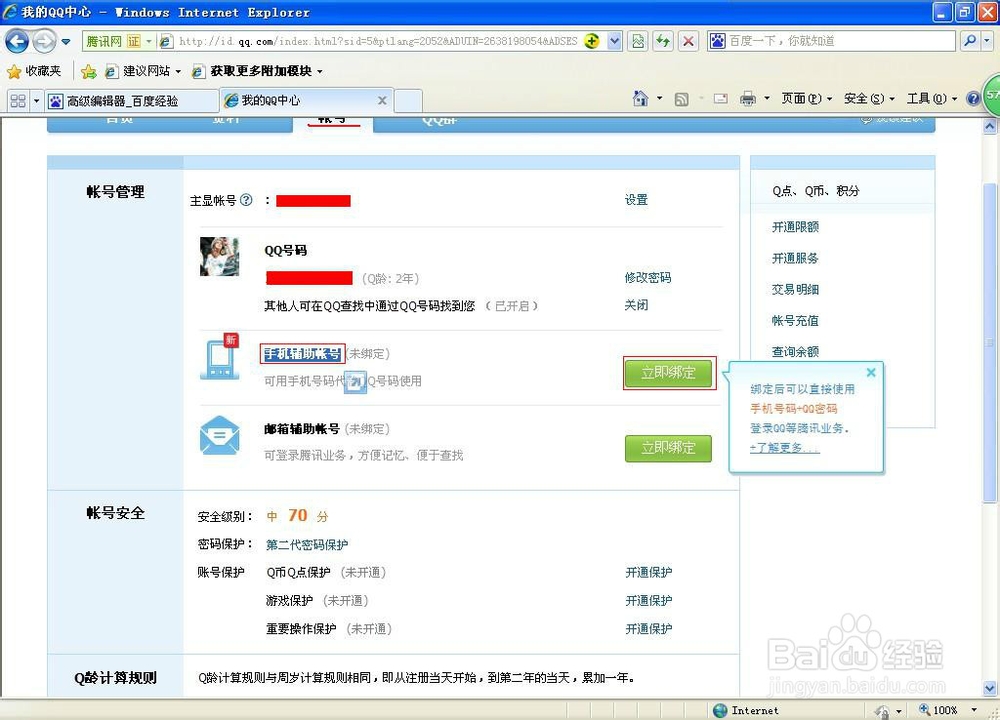Click the 修改密码 link
This screenshot has height=720, width=1000.
(648, 277)
